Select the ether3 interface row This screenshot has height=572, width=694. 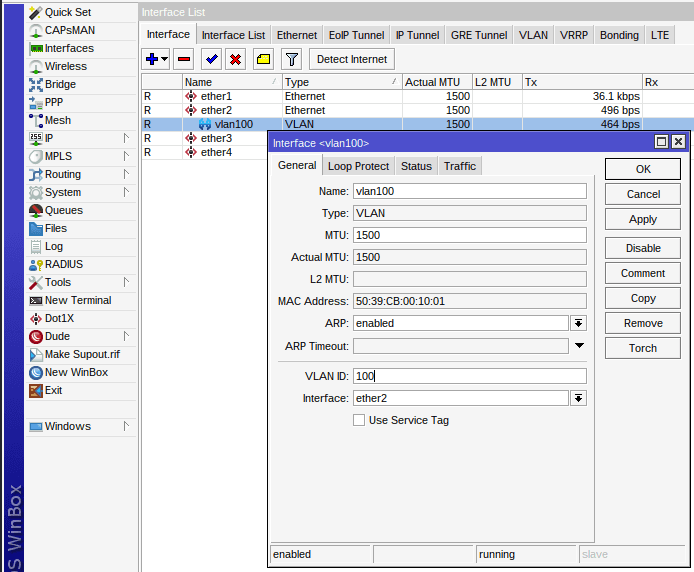pyautogui.click(x=216, y=138)
